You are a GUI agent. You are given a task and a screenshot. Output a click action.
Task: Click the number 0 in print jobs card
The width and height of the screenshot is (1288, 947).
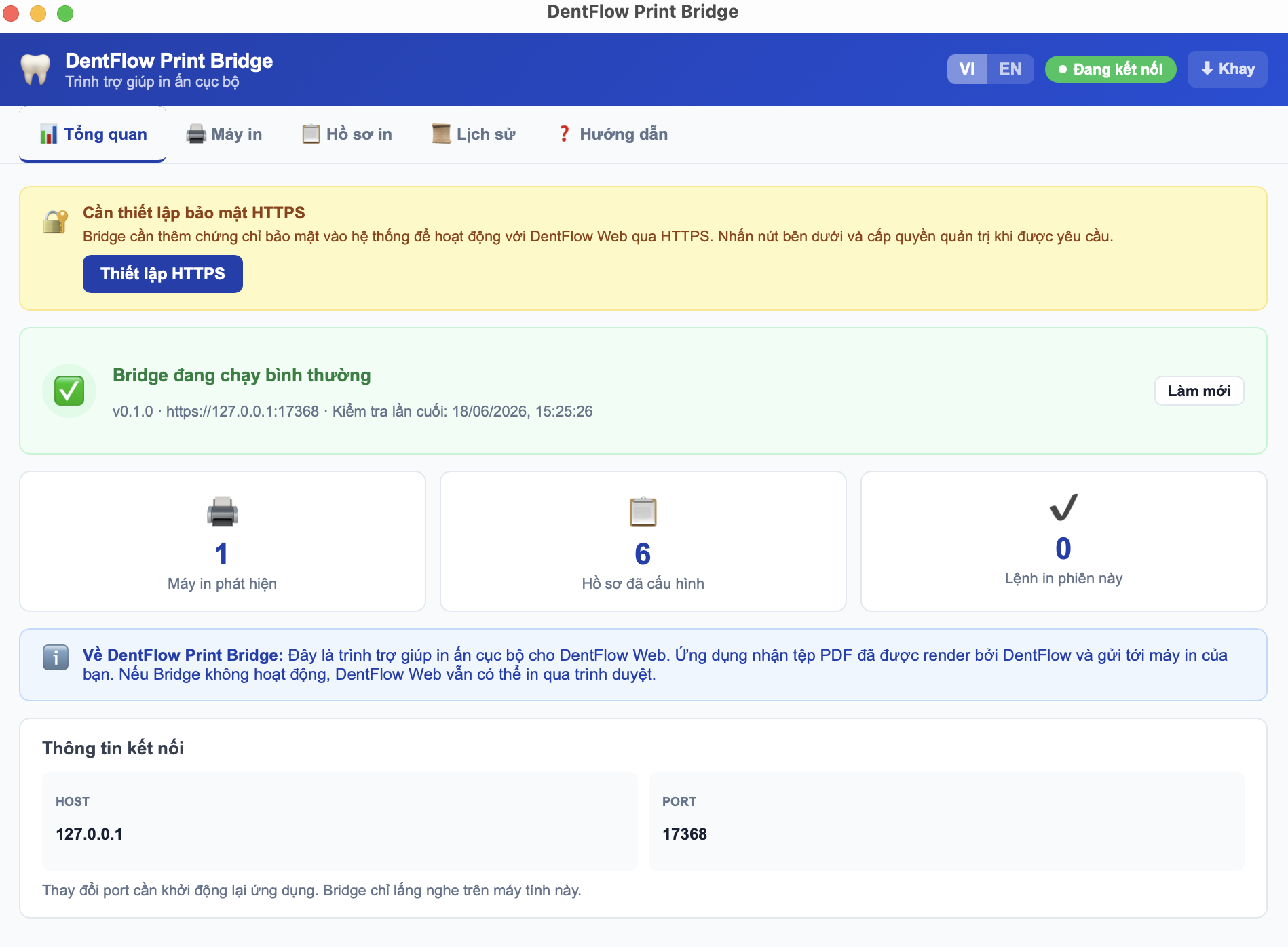point(1063,549)
